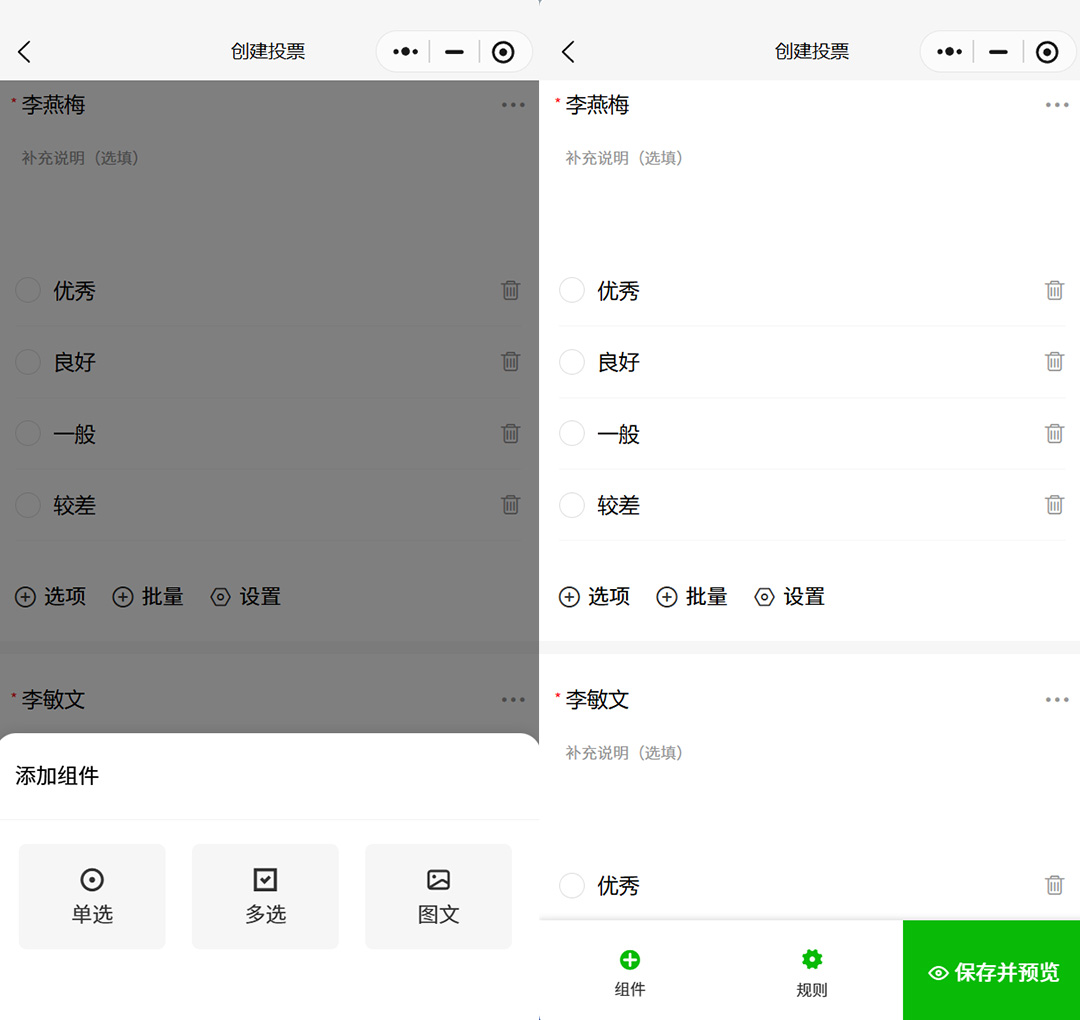1080x1020 pixels.
Task: Delete 较差 option on the undimmed right screen
Action: click(1054, 505)
